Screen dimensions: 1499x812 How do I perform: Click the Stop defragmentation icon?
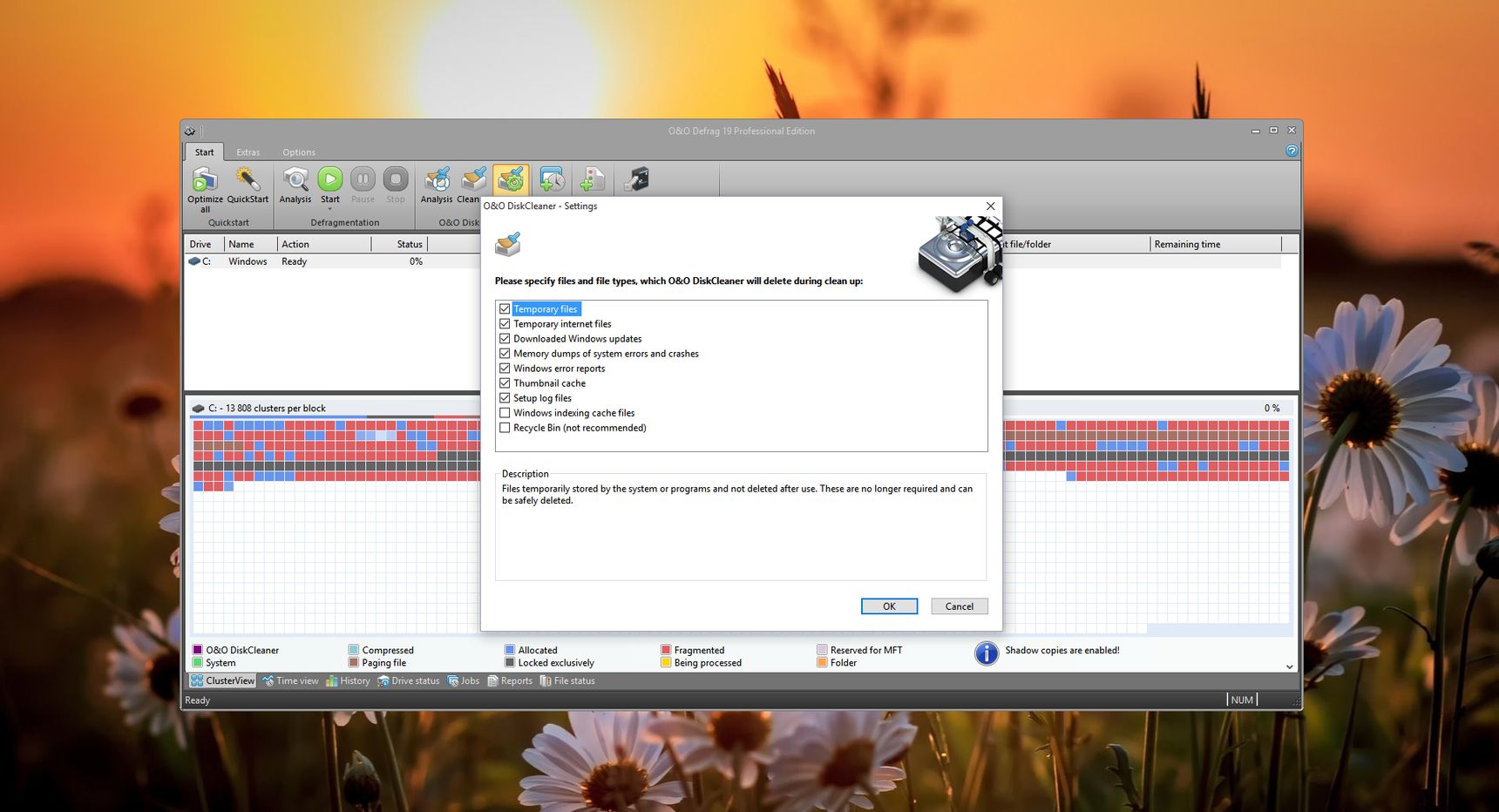point(396,179)
